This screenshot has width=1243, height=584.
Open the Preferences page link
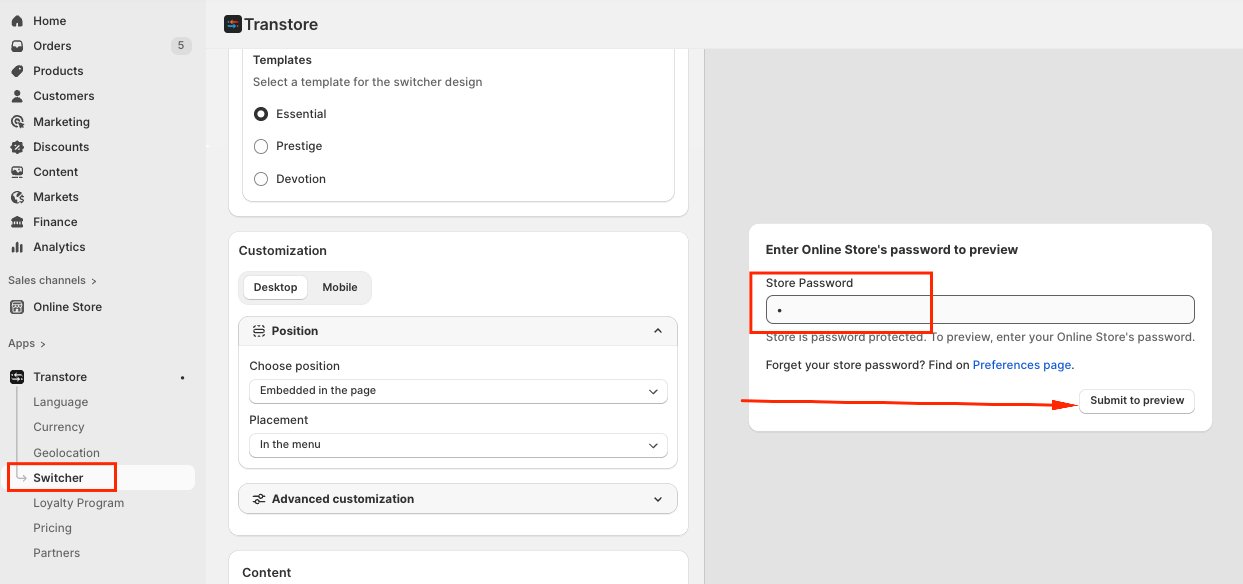pos(1022,365)
